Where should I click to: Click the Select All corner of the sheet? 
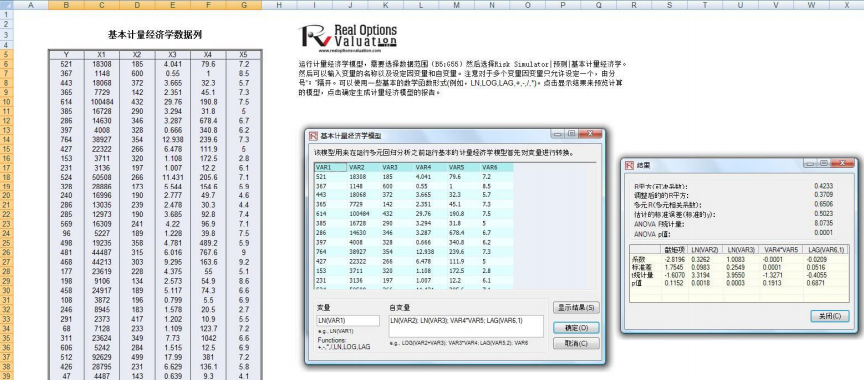[6, 5]
